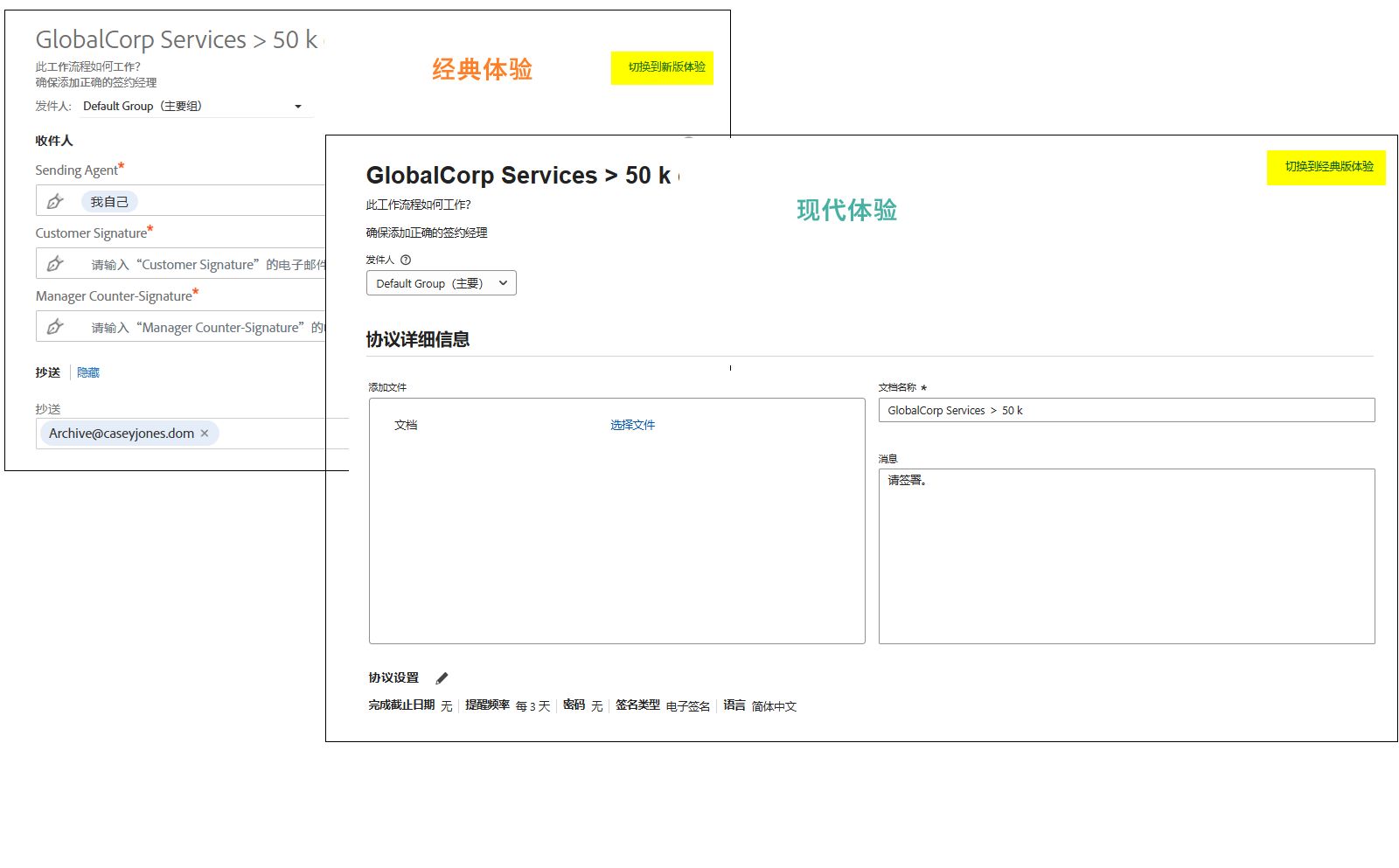The image size is (1399, 868).
Task: Click the 选择文件 link
Action: (x=632, y=425)
